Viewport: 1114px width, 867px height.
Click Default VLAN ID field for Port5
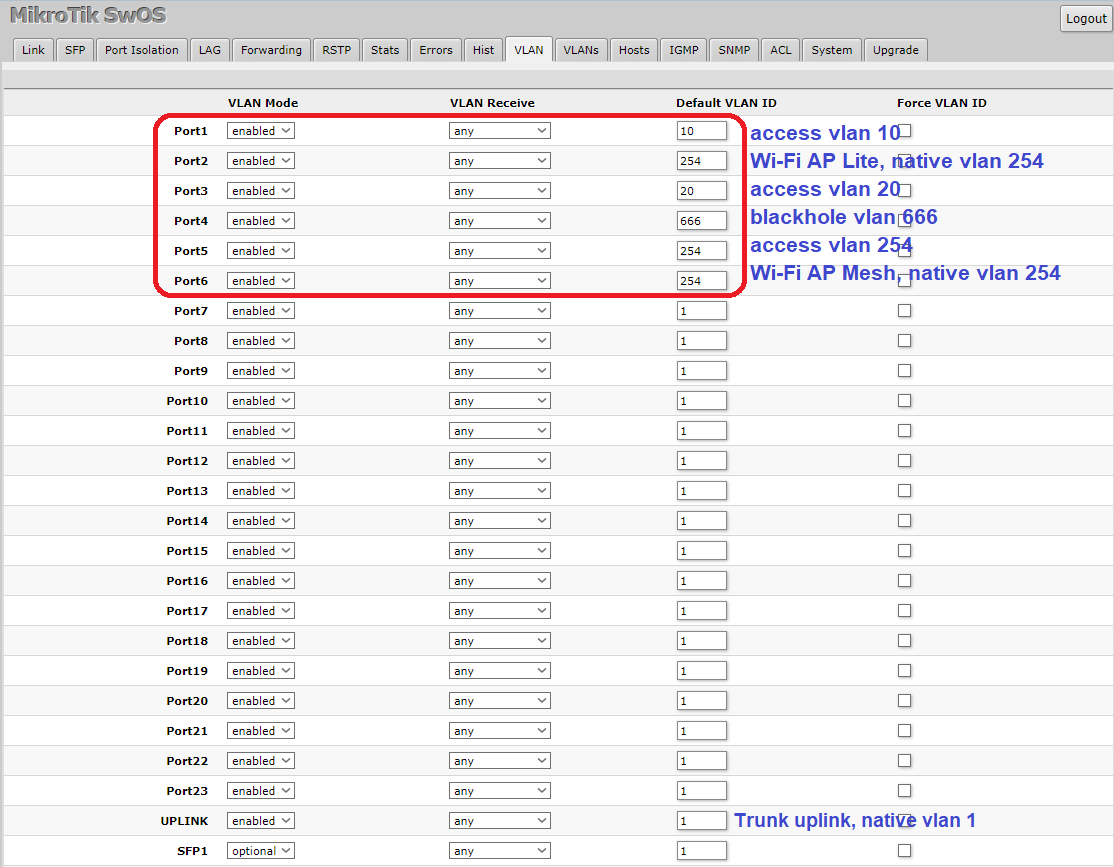tap(702, 251)
